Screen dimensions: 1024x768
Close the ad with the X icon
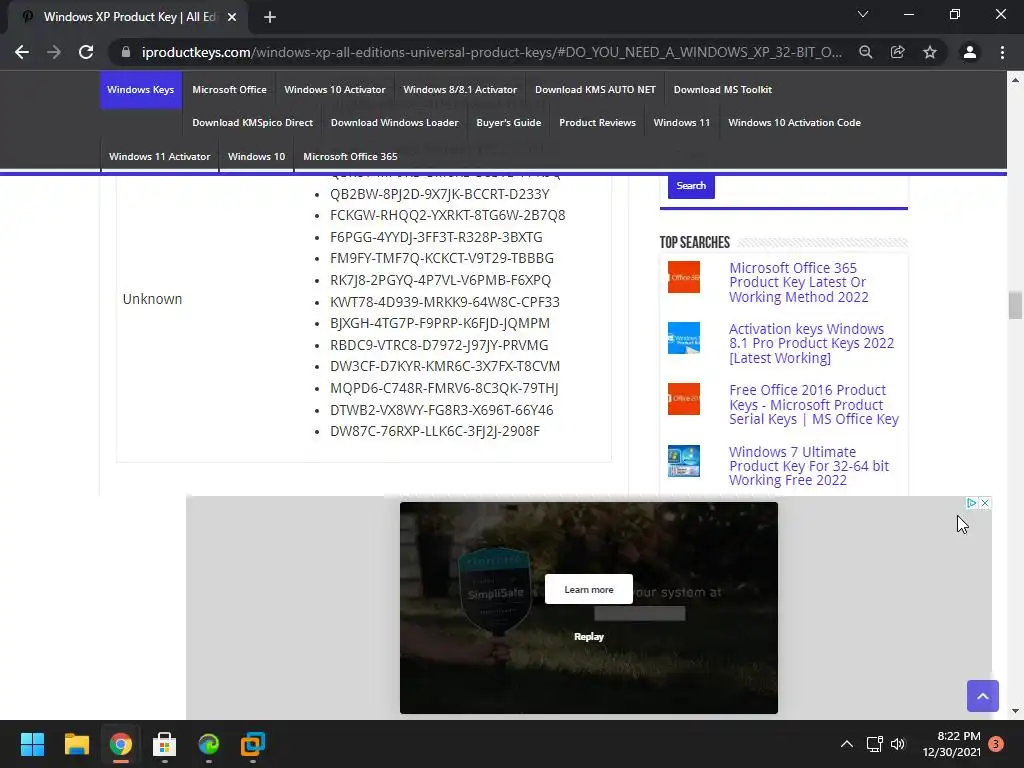coord(985,503)
